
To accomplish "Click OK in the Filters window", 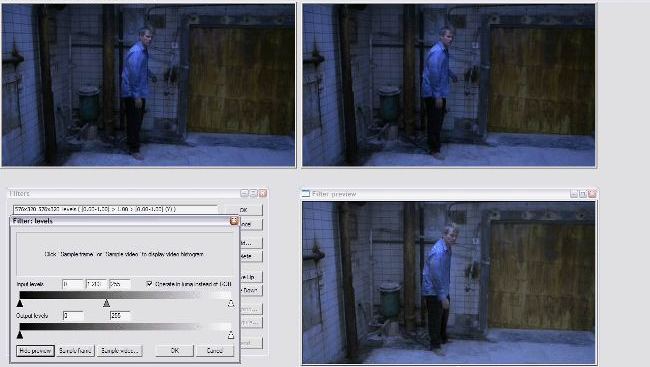I will point(244,210).
